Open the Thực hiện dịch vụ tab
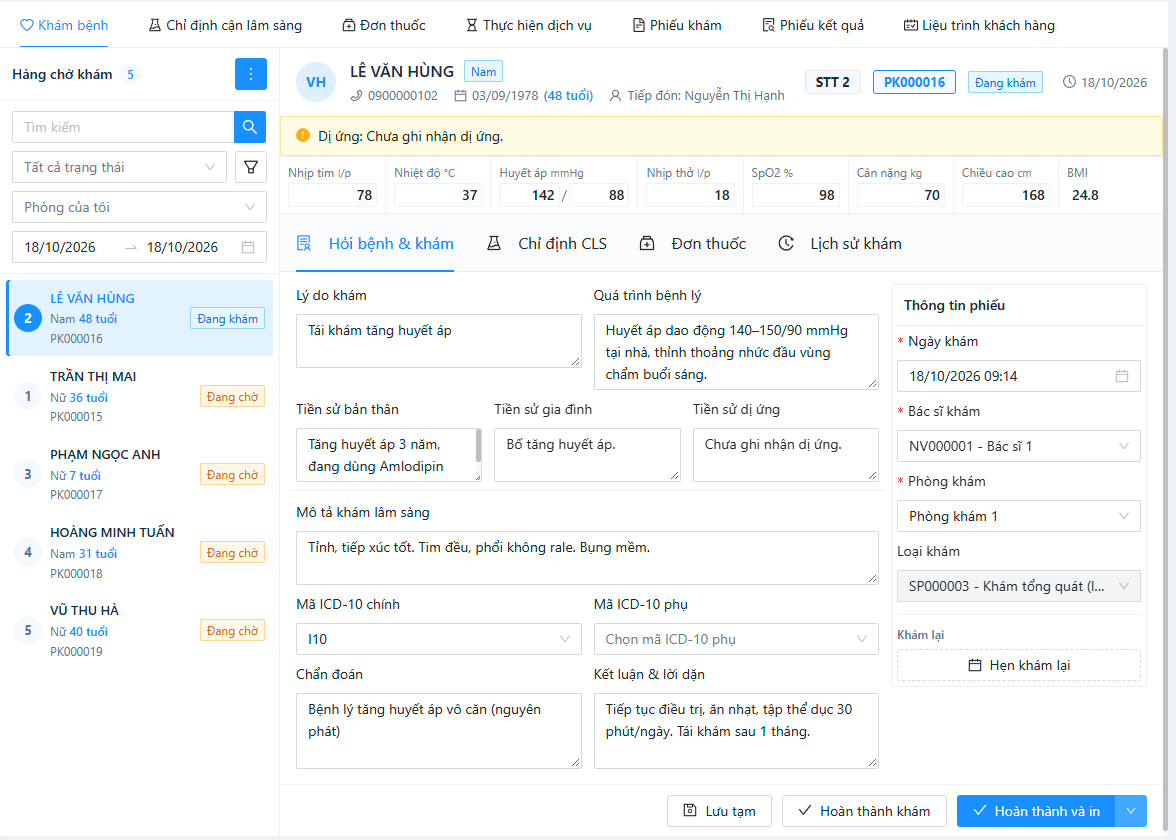 click(x=529, y=26)
